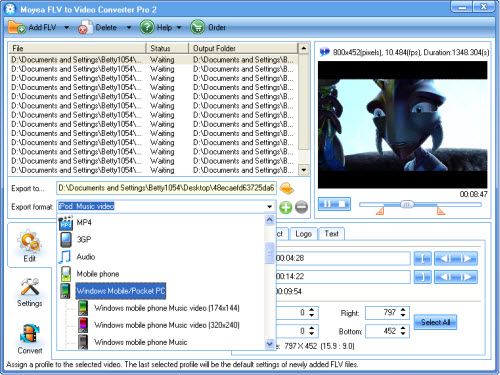Set start point with [ button
500x375 pixels.
[423, 258]
